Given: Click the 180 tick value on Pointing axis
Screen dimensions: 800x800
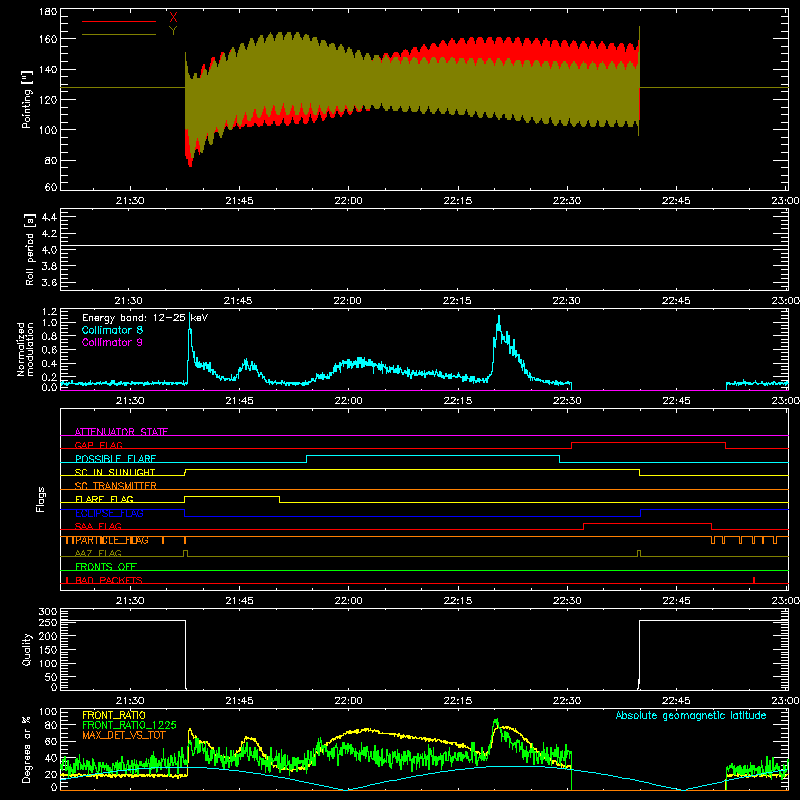Looking at the screenshot, I should pos(48,12).
